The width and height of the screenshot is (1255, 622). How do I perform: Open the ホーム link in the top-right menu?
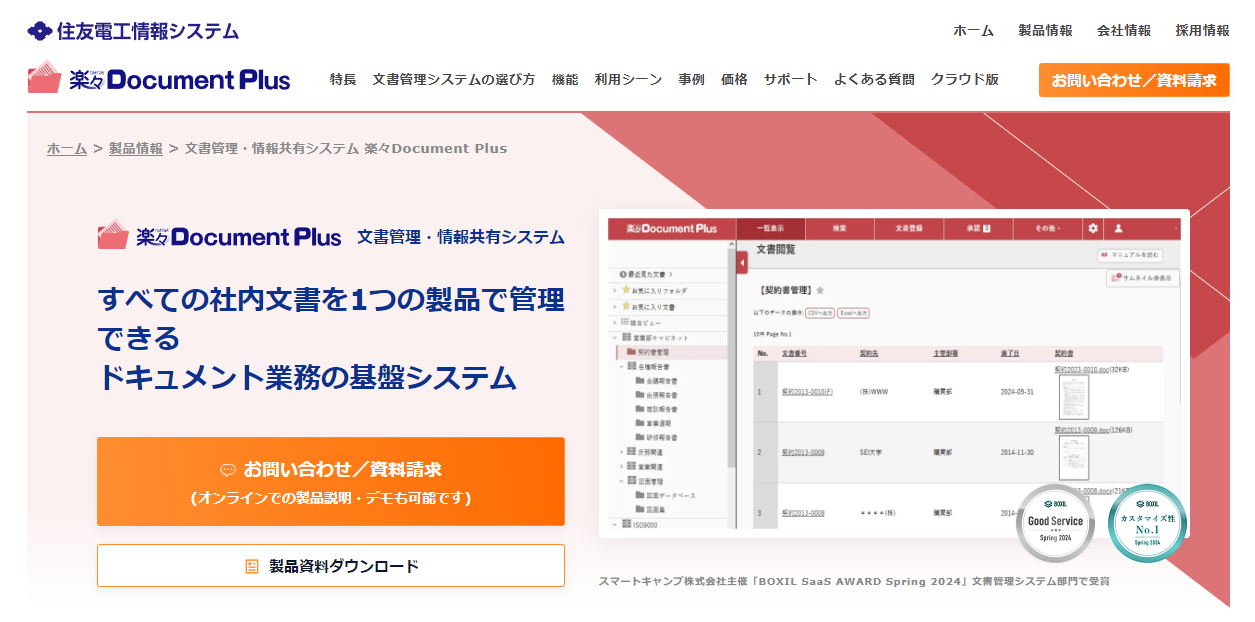coord(973,31)
